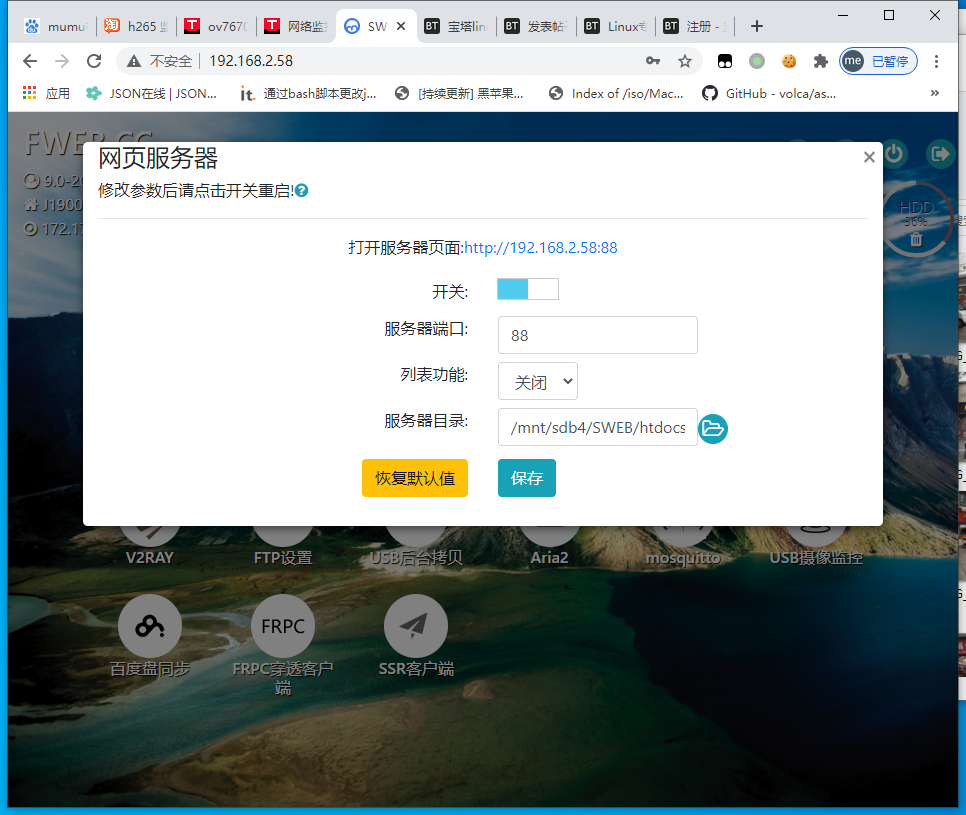Click the V2RAY label
The image size is (966, 815).
(150, 558)
